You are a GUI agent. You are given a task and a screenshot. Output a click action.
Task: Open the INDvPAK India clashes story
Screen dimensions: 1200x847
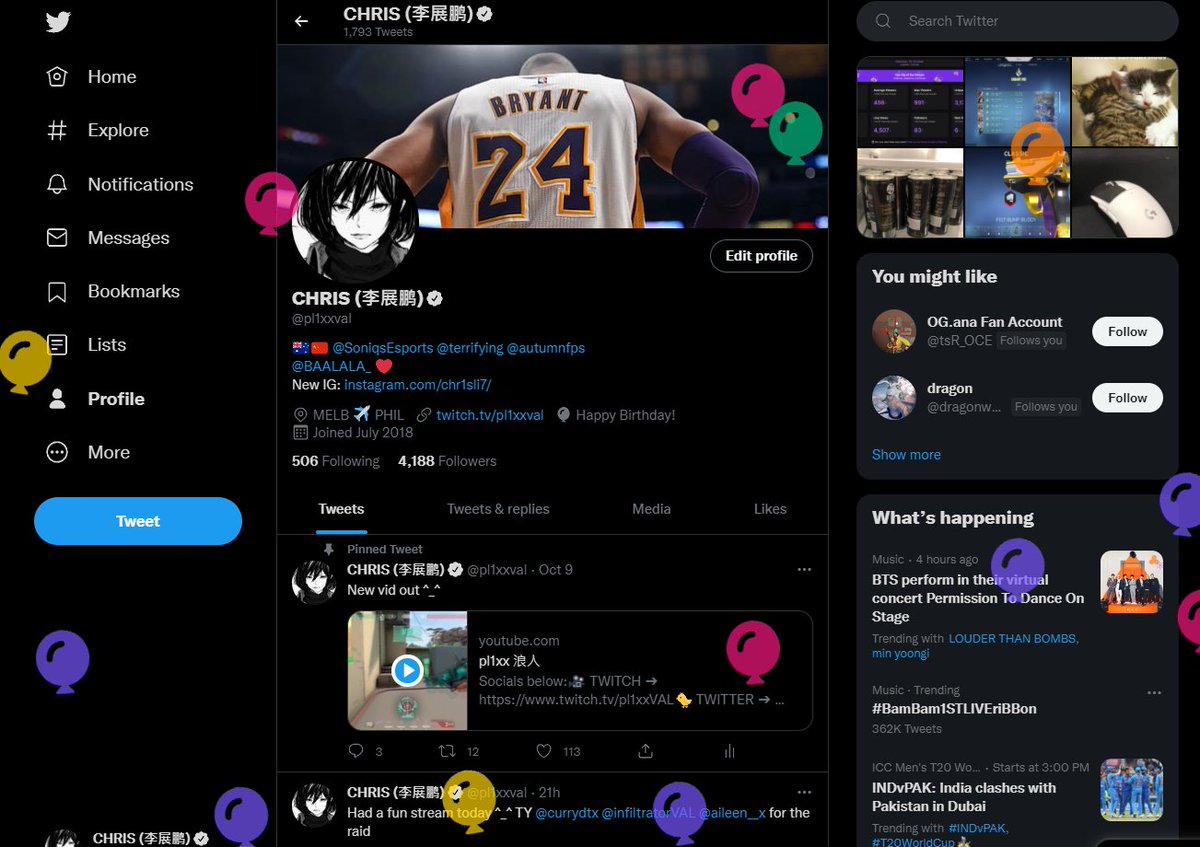(964, 797)
